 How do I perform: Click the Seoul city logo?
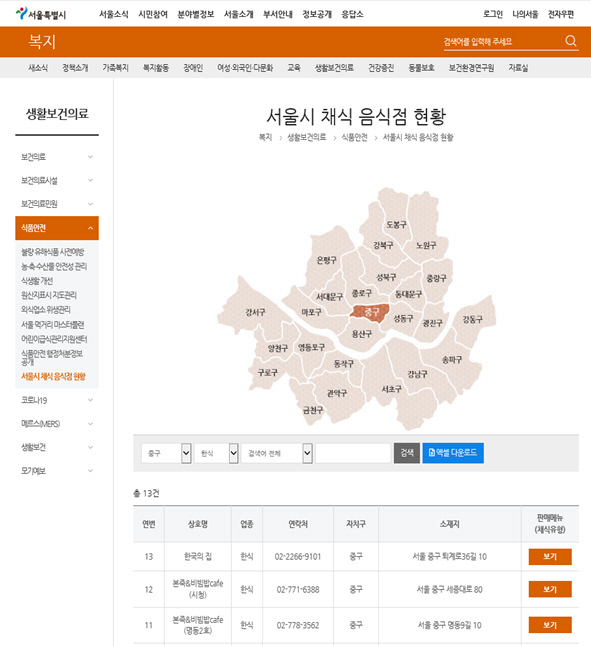pos(41,14)
